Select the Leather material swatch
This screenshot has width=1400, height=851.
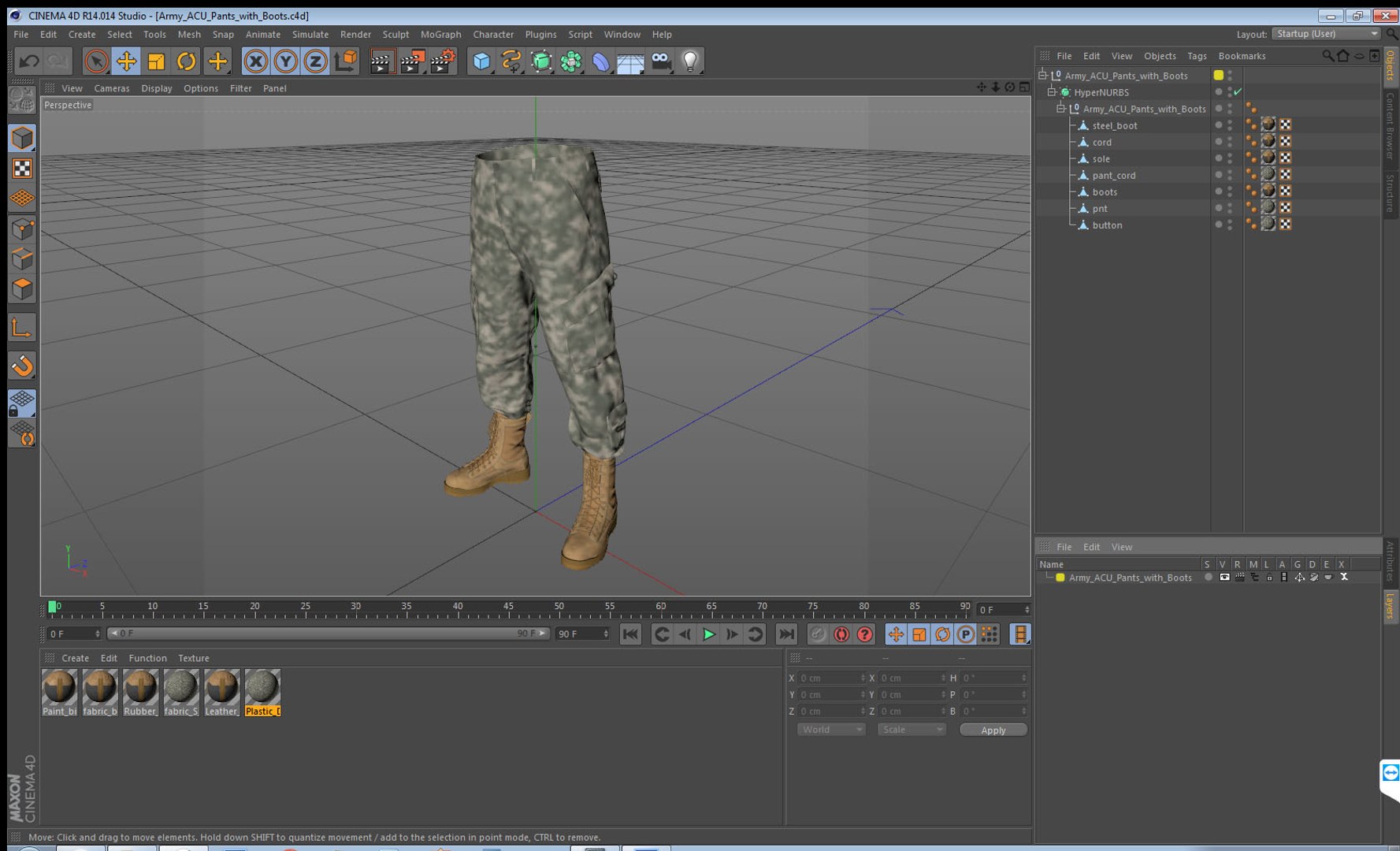(x=221, y=693)
